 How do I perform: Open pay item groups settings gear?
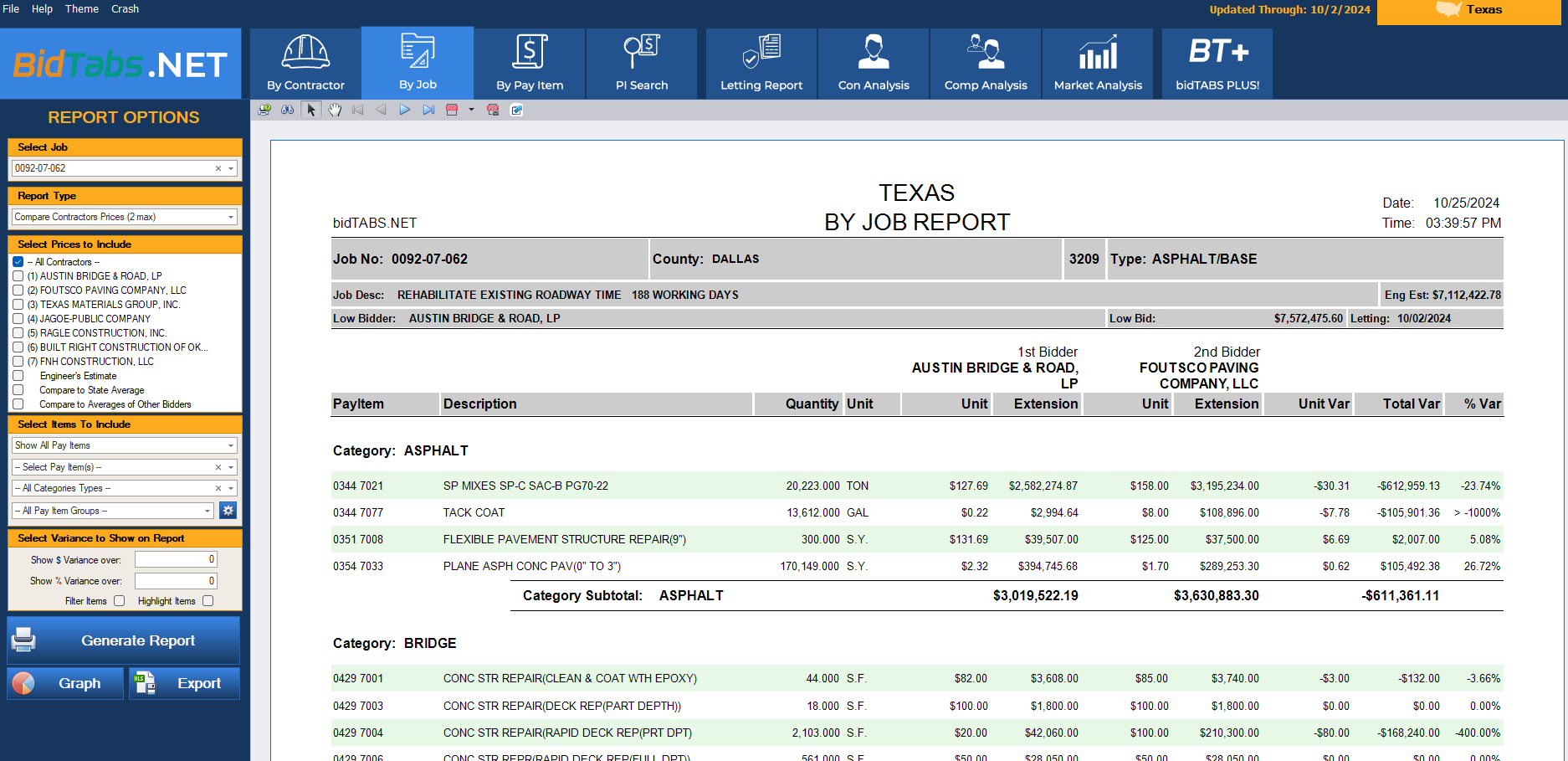228,511
